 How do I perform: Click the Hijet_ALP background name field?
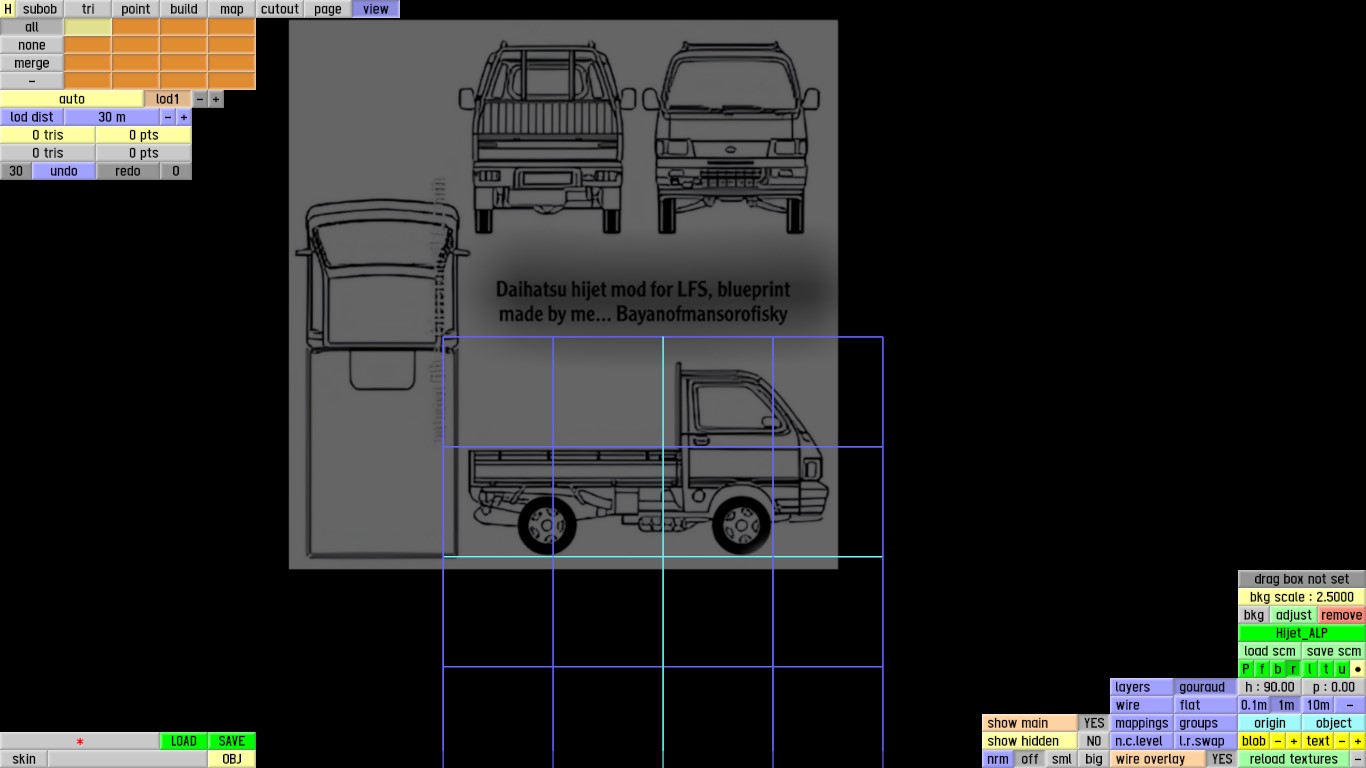(1302, 633)
